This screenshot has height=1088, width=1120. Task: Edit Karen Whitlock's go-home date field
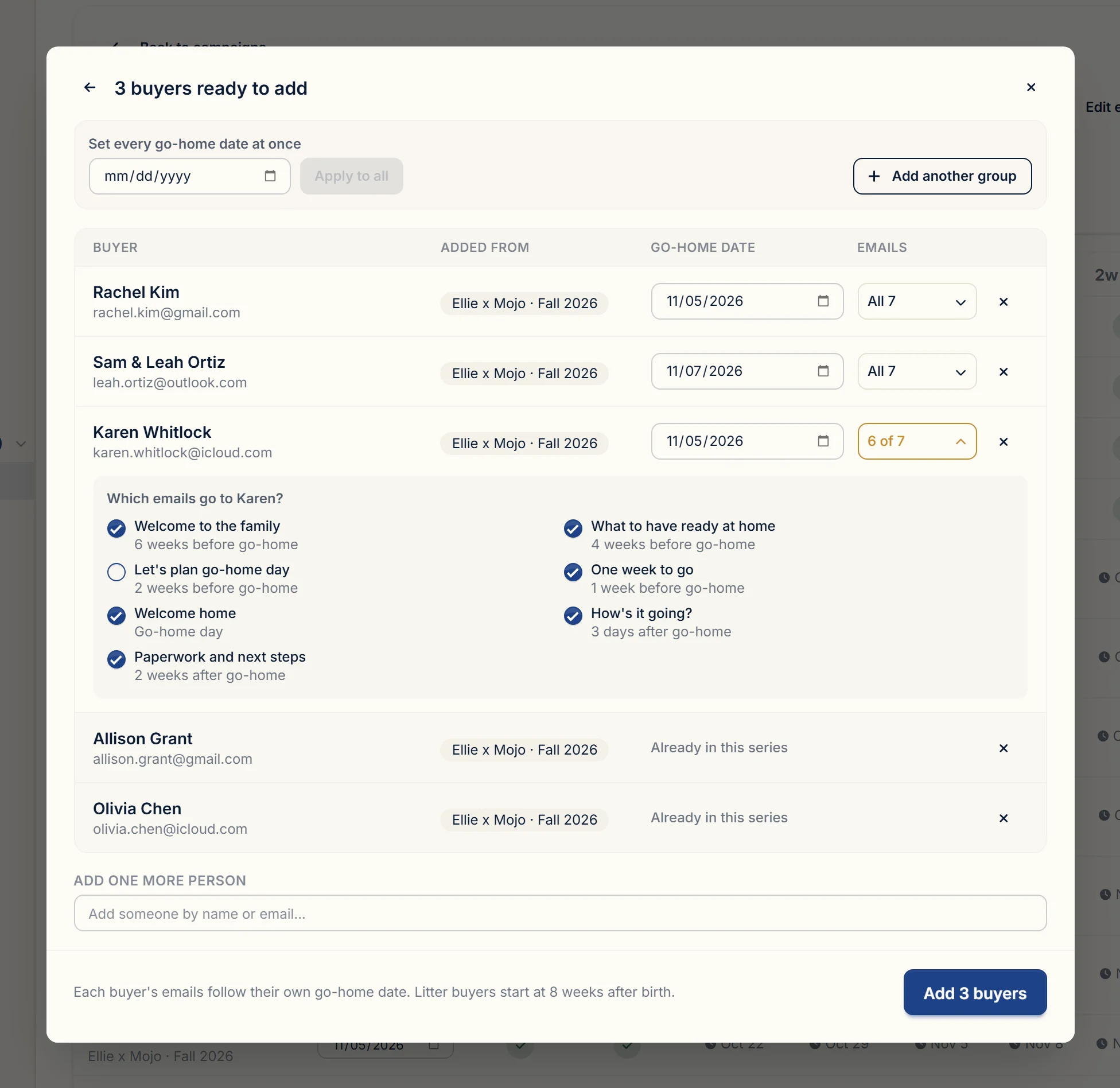[747, 441]
